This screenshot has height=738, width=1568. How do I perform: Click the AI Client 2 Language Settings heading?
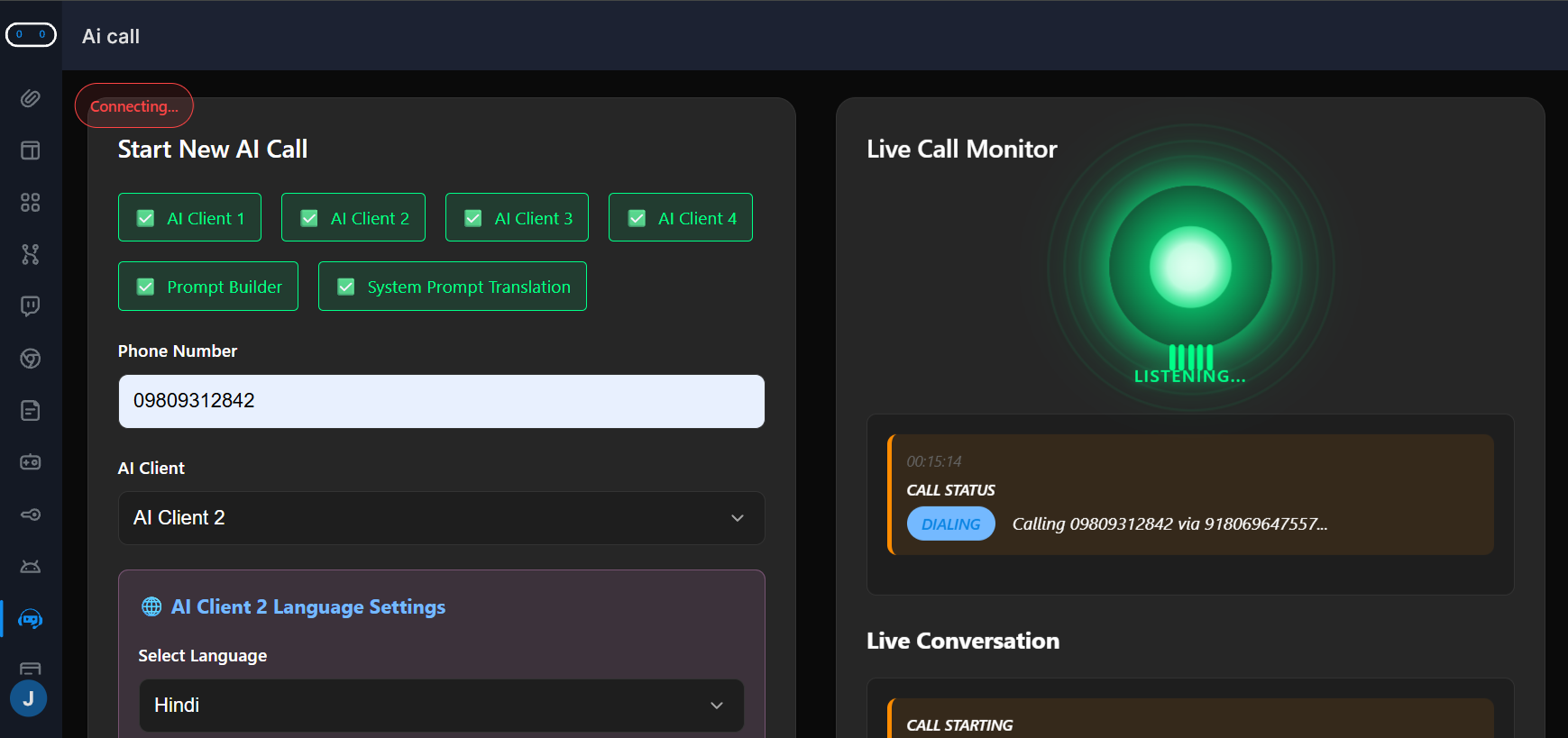308,606
